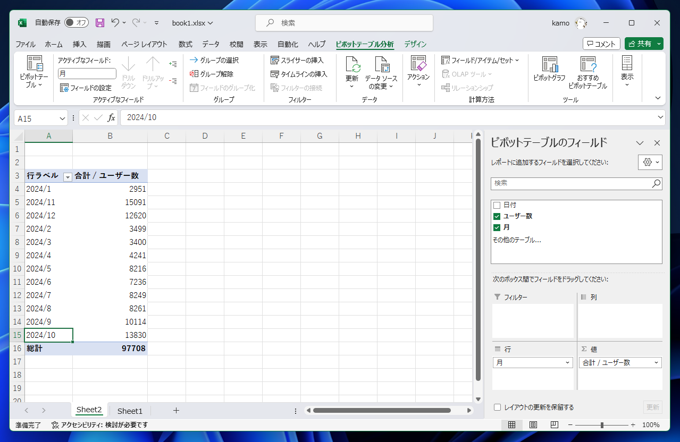Check the 日付 field checkbox
The width and height of the screenshot is (680, 442).
497,205
